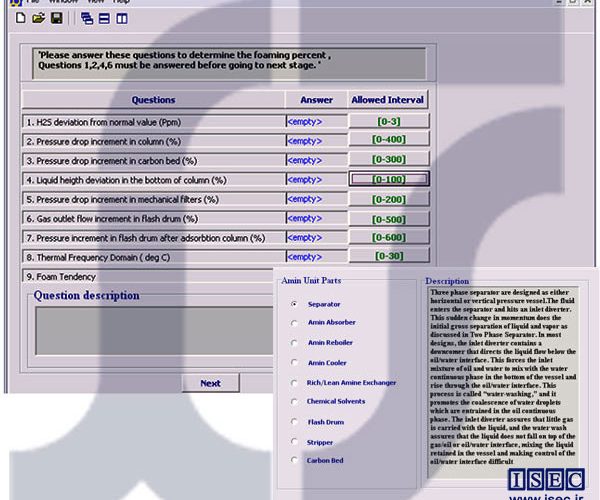Click question '7. Pressure increment in flash drum after adsorbtion column'
The height and width of the screenshot is (500, 600).
pyautogui.click(x=154, y=238)
